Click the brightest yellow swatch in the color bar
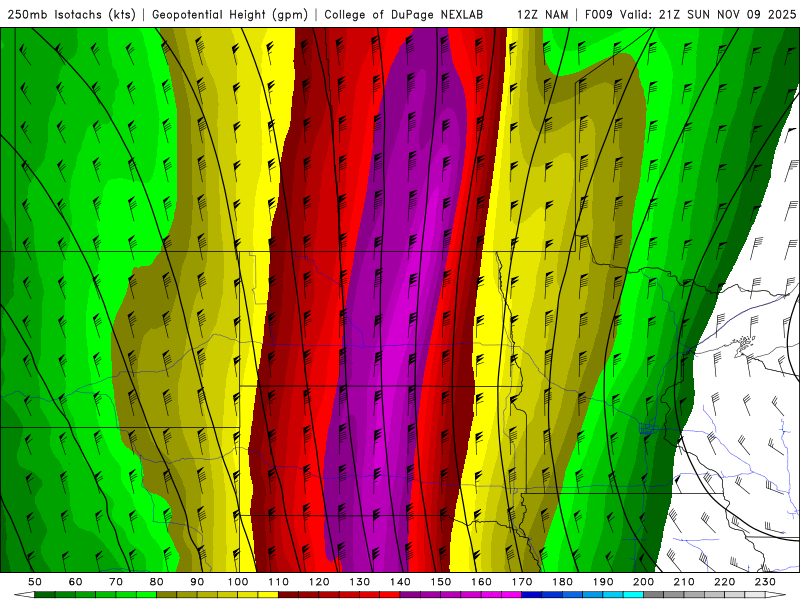This screenshot has width=800, height=600. (268, 595)
